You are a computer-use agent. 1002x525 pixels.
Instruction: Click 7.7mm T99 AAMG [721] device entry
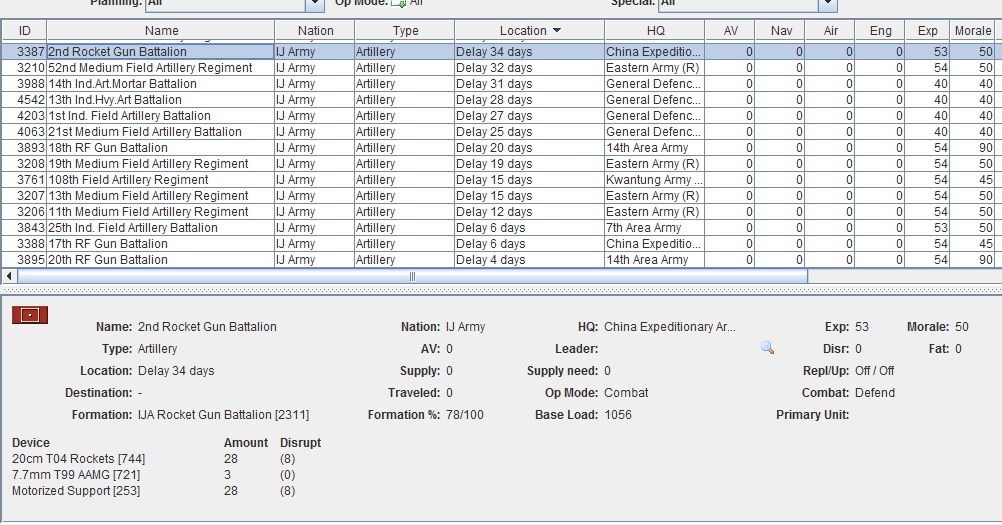(76, 475)
